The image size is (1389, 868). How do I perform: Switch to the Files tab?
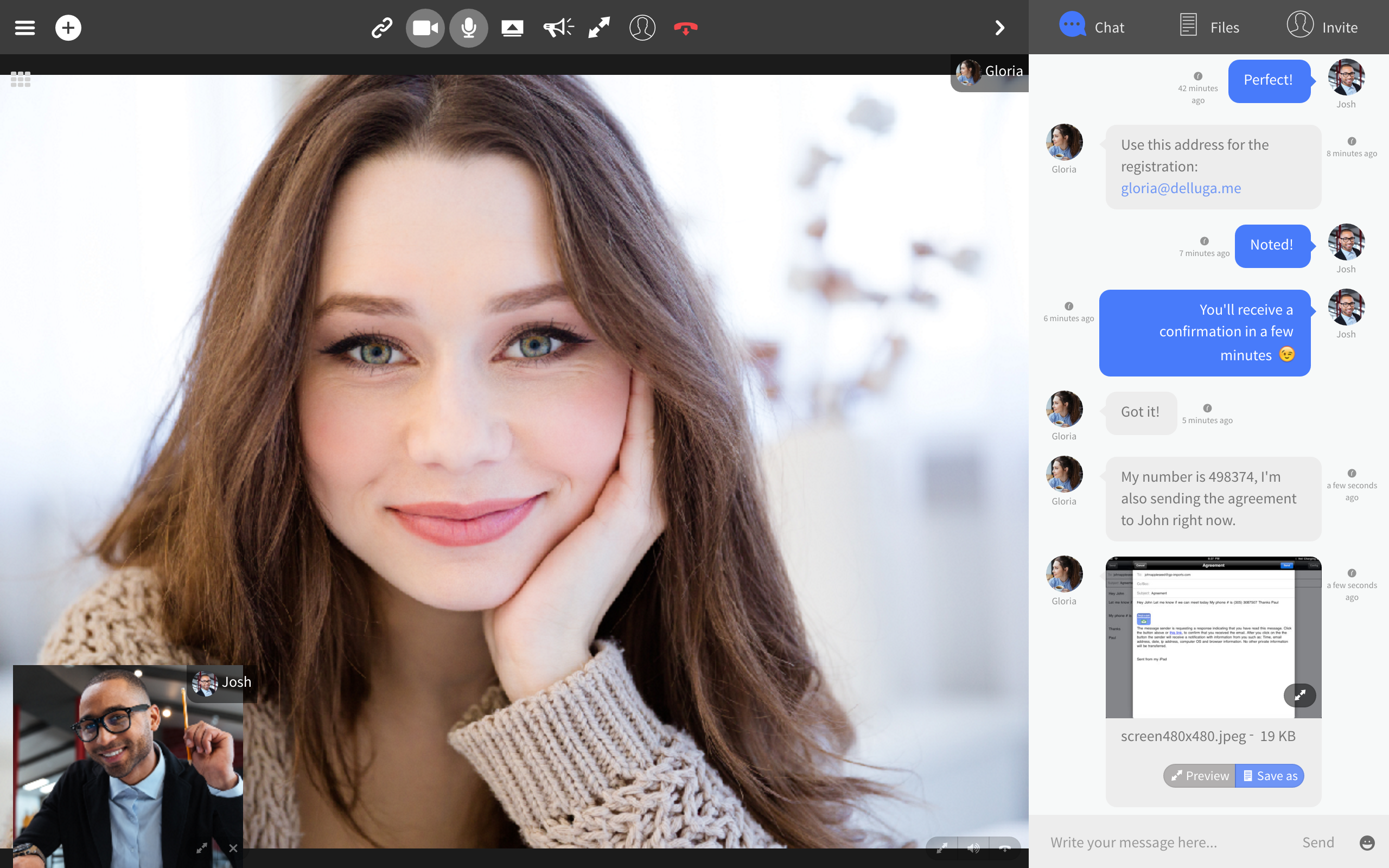[x=1210, y=27]
